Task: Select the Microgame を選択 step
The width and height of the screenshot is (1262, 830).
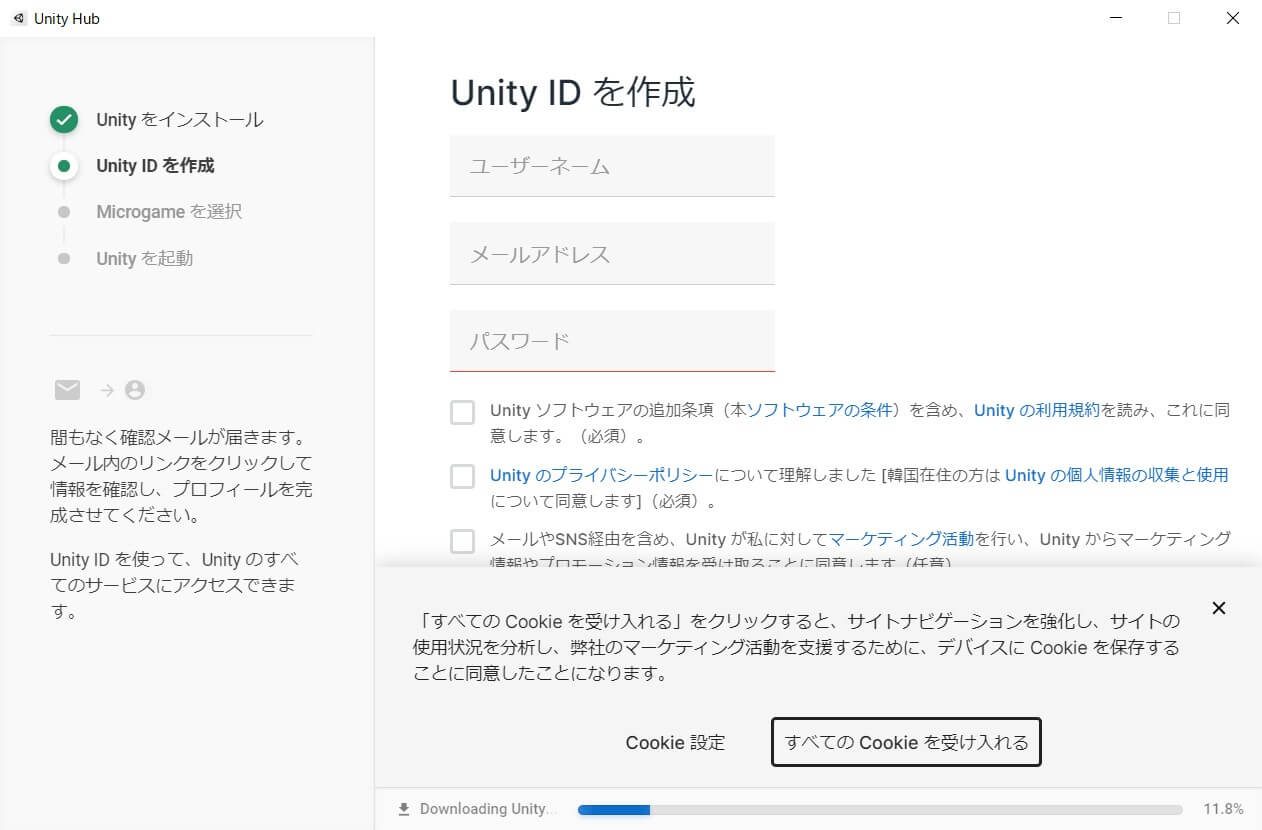Action: [167, 211]
